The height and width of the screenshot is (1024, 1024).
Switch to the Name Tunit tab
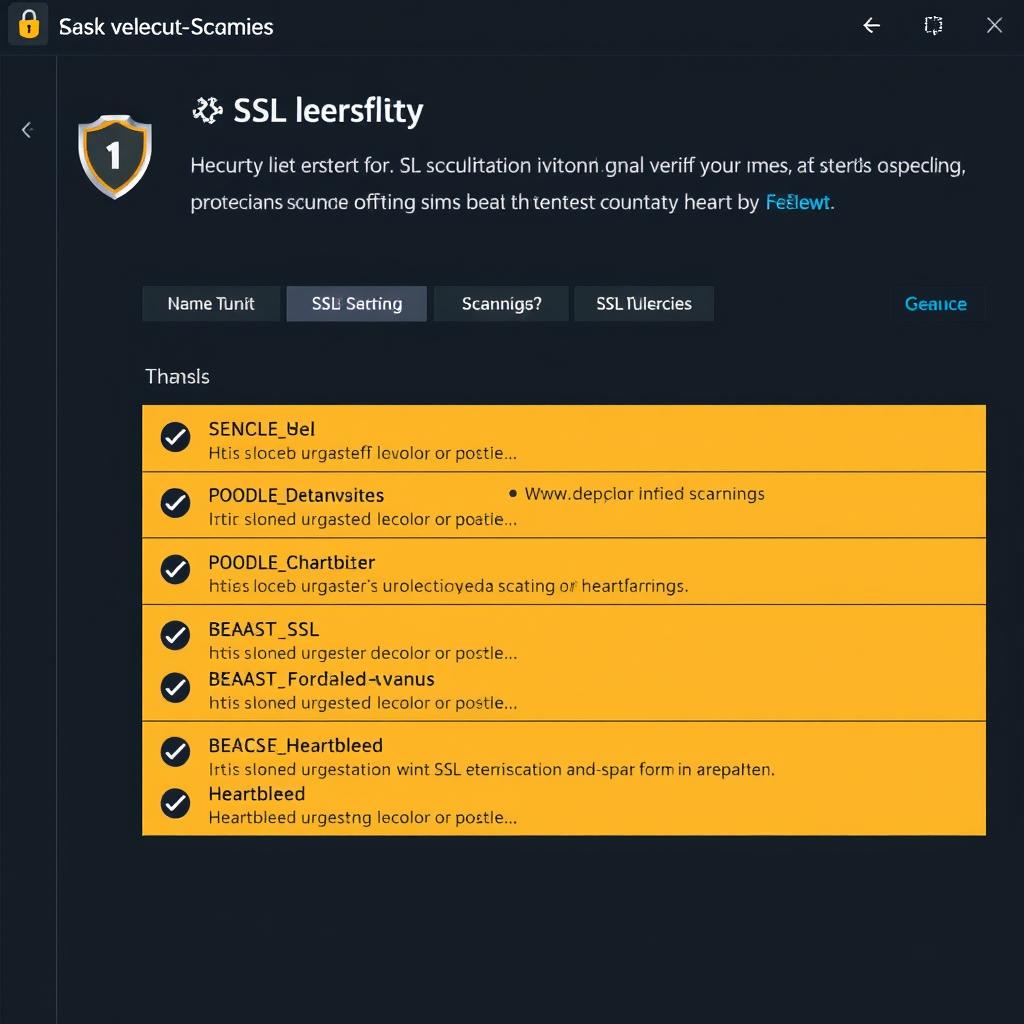[211, 304]
